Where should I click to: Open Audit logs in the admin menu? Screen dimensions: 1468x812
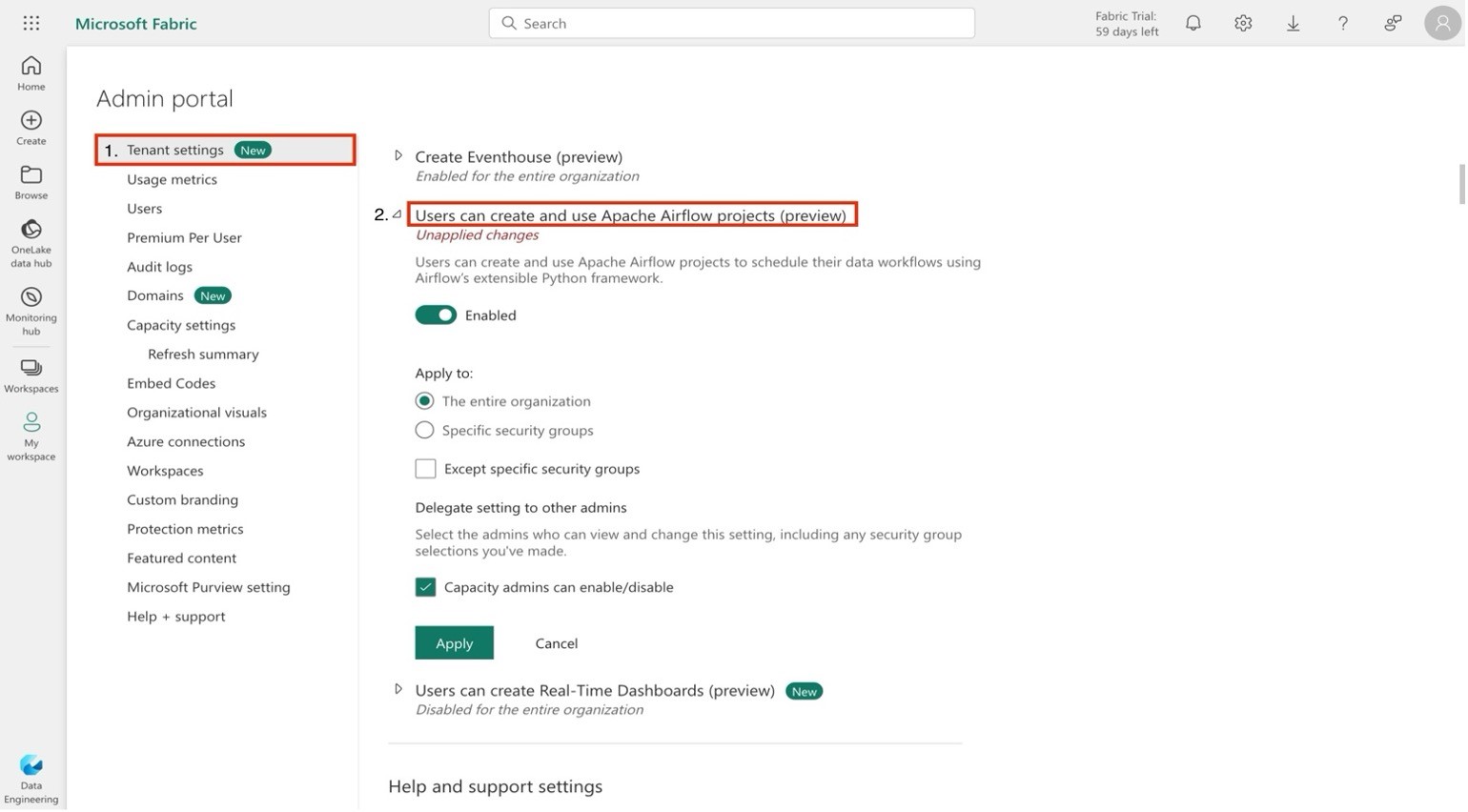pos(160,267)
